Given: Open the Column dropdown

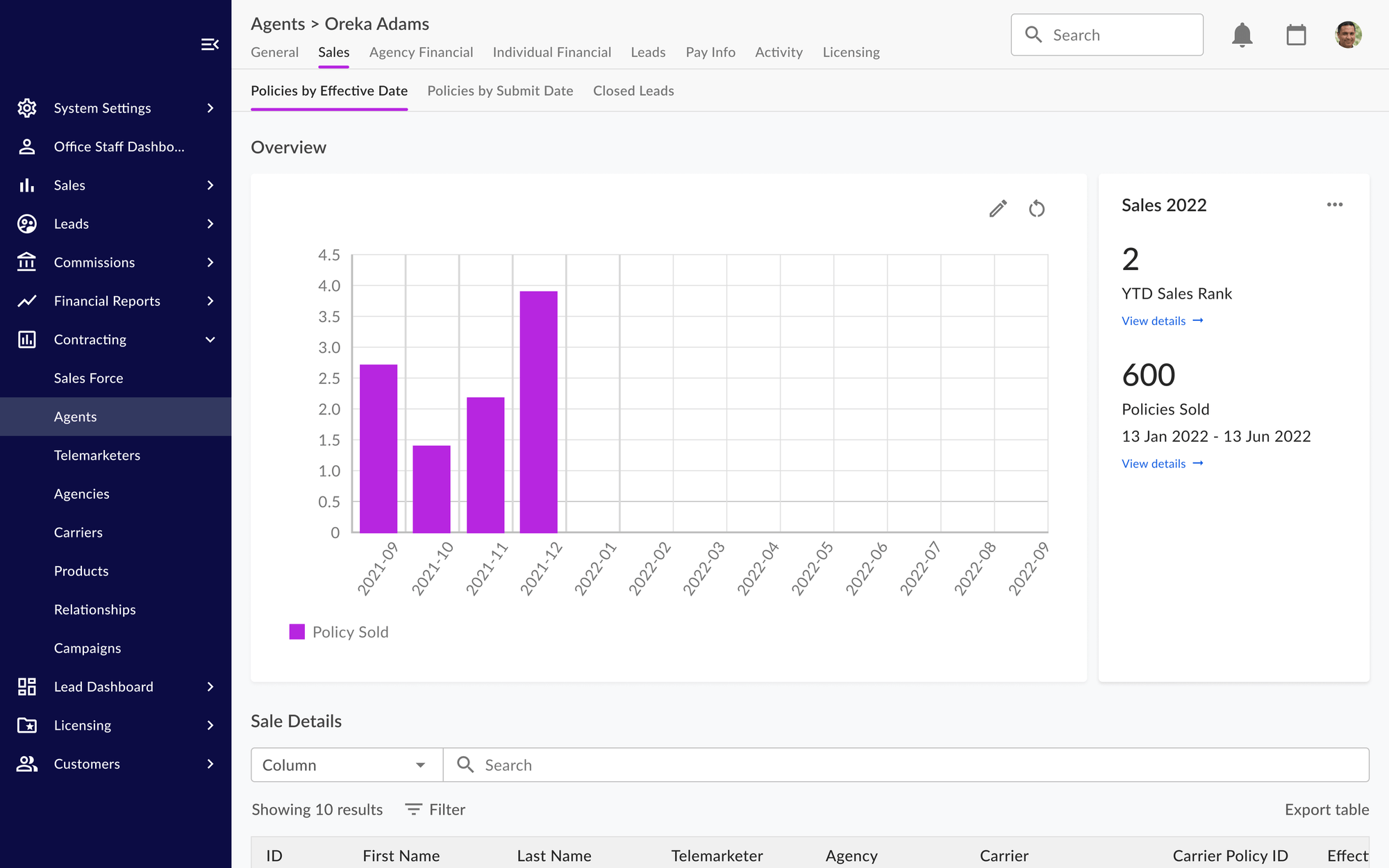Looking at the screenshot, I should click(346, 765).
